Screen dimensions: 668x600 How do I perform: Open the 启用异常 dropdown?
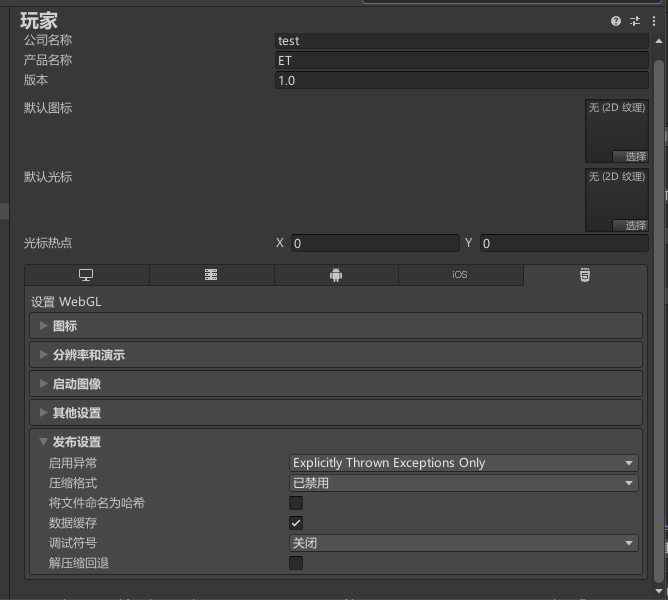[x=464, y=463]
